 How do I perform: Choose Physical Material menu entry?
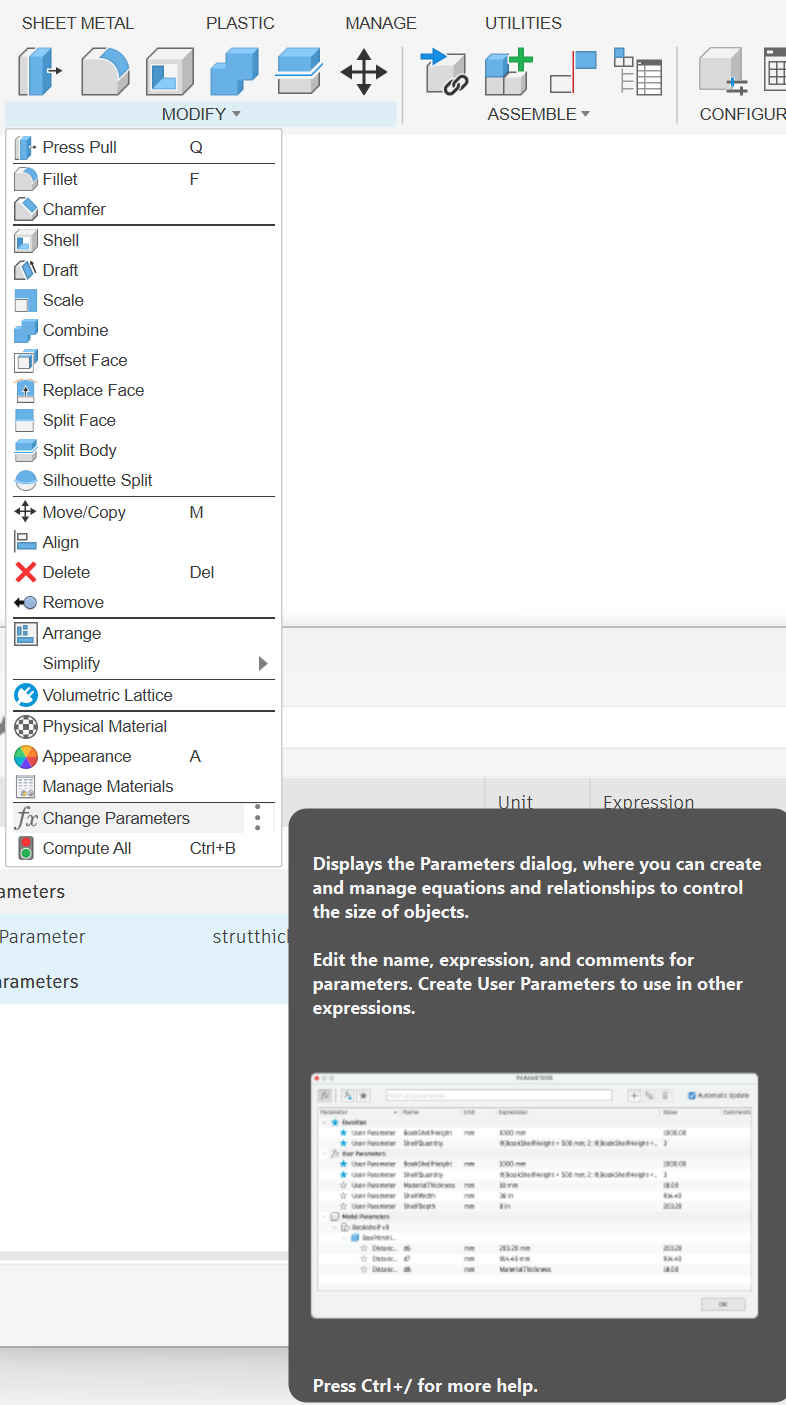pos(144,726)
